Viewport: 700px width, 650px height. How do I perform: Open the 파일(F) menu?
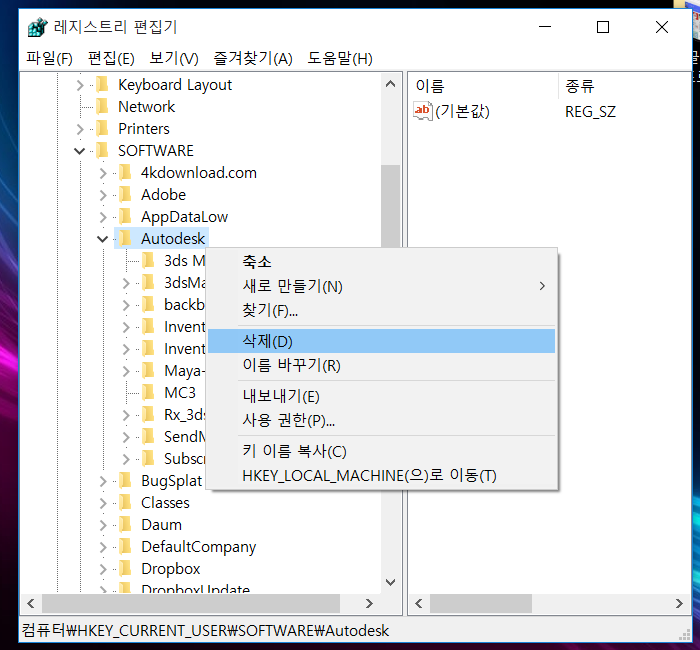point(49,58)
